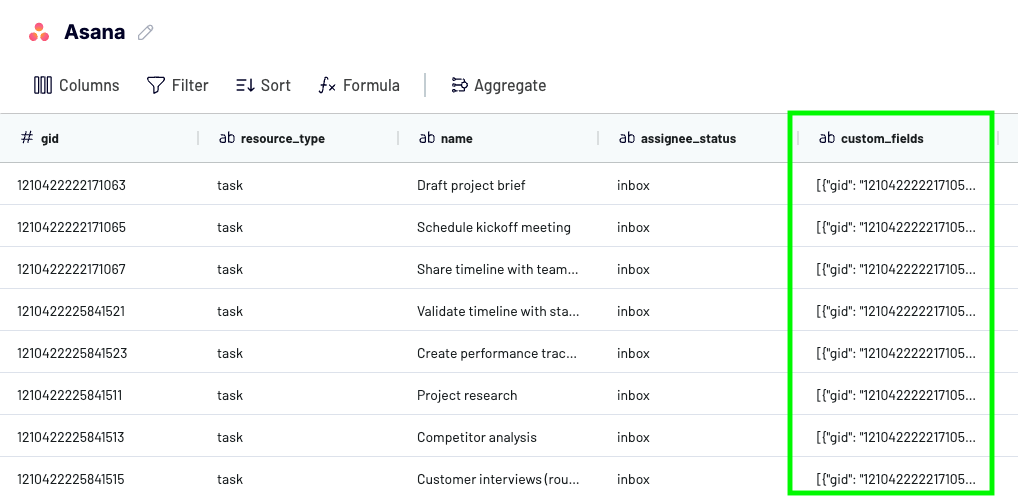Click the Share timeline with team cell
This screenshot has height=498, width=1018.
click(497, 269)
